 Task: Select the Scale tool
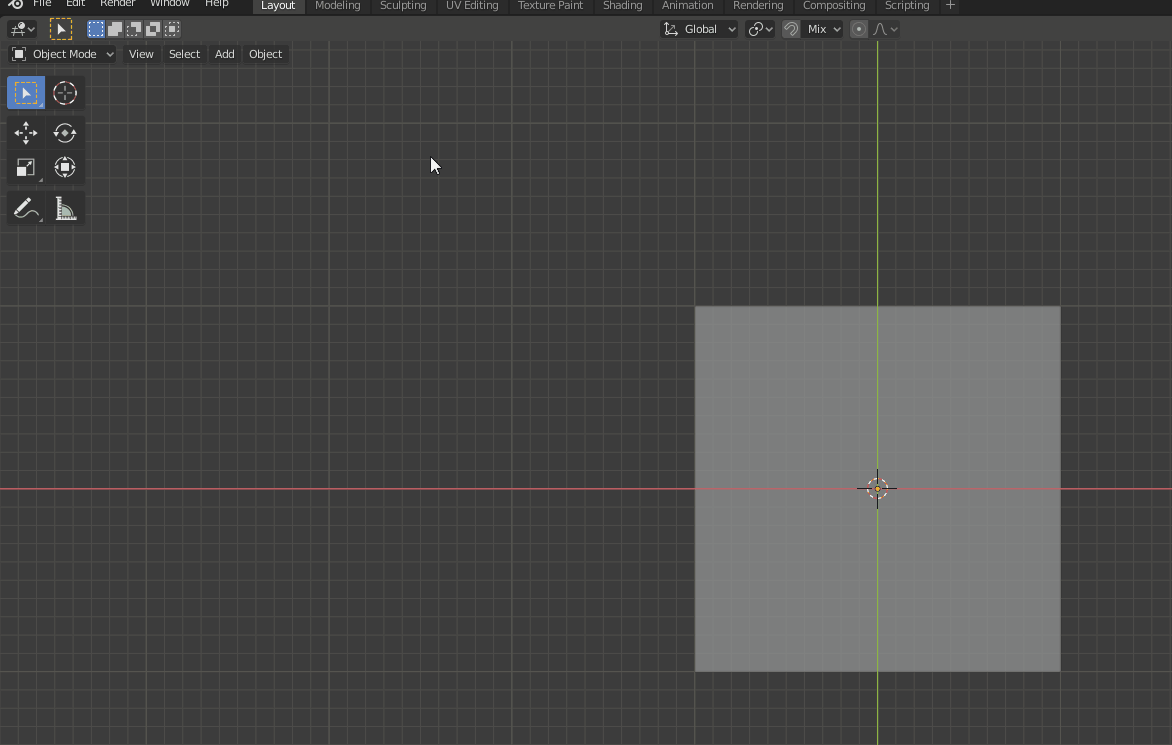click(25, 167)
